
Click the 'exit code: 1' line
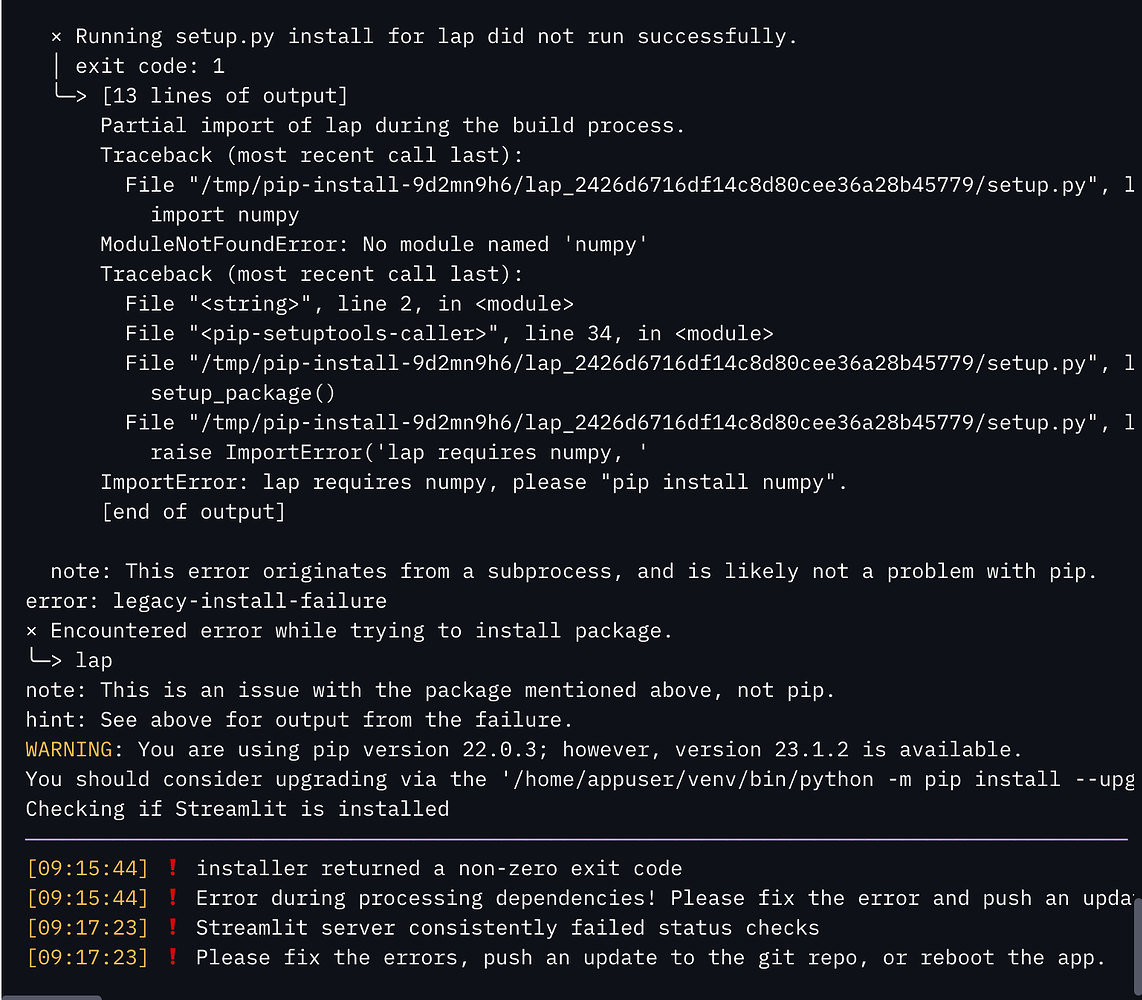(x=150, y=67)
